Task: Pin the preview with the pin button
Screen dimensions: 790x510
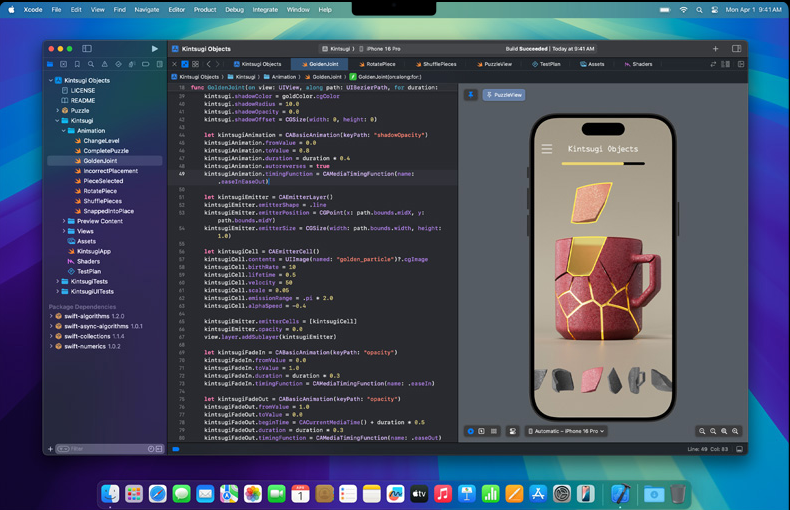Action: (471, 95)
